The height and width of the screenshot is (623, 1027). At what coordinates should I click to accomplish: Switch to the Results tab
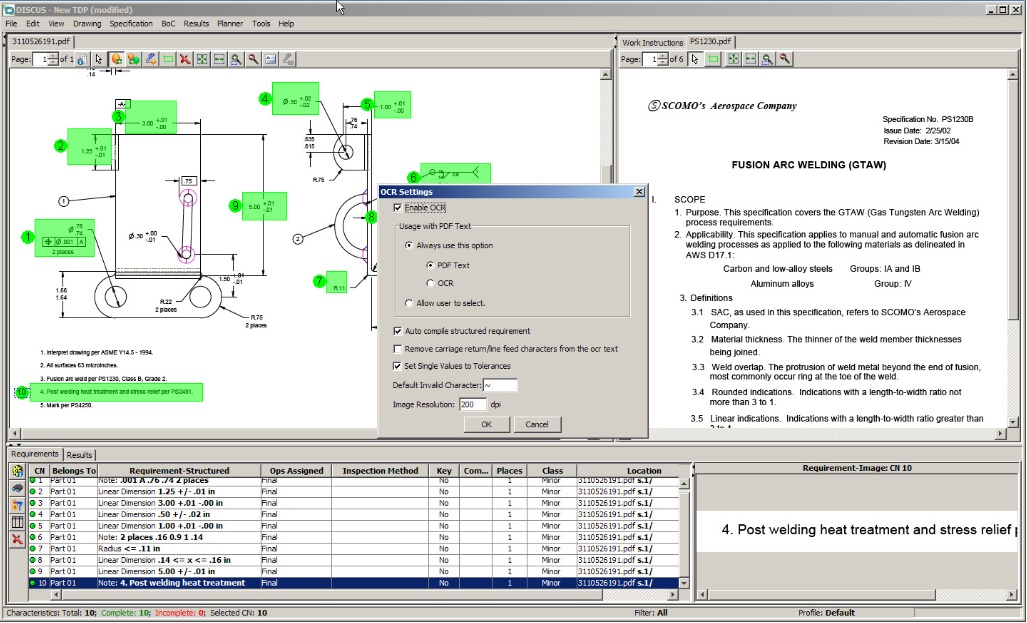pyautogui.click(x=79, y=455)
